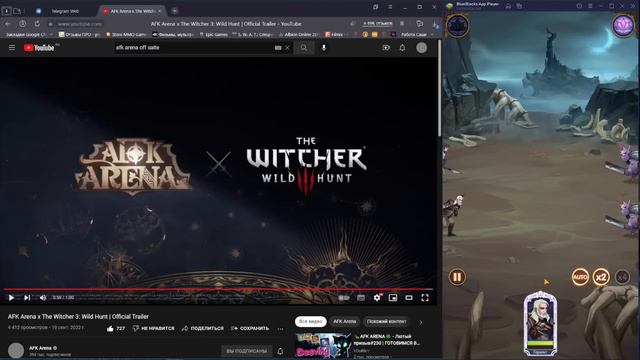Open the recommended video thumbnail
This screenshot has width=640, height=360.
pos(323,345)
